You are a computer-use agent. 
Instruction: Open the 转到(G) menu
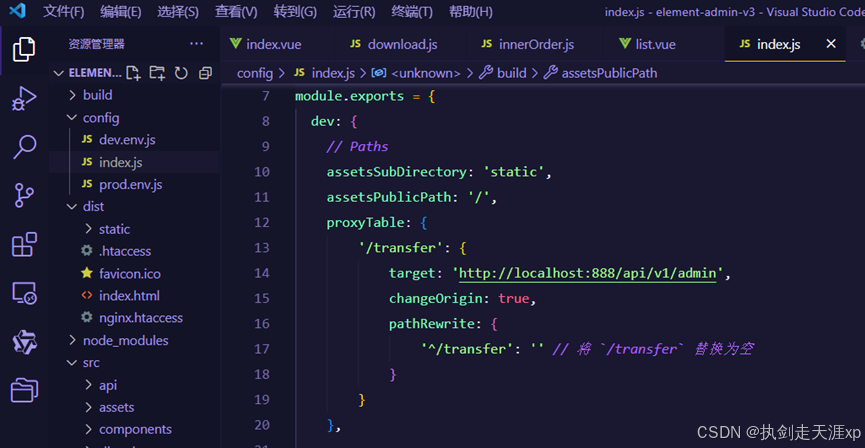click(295, 12)
